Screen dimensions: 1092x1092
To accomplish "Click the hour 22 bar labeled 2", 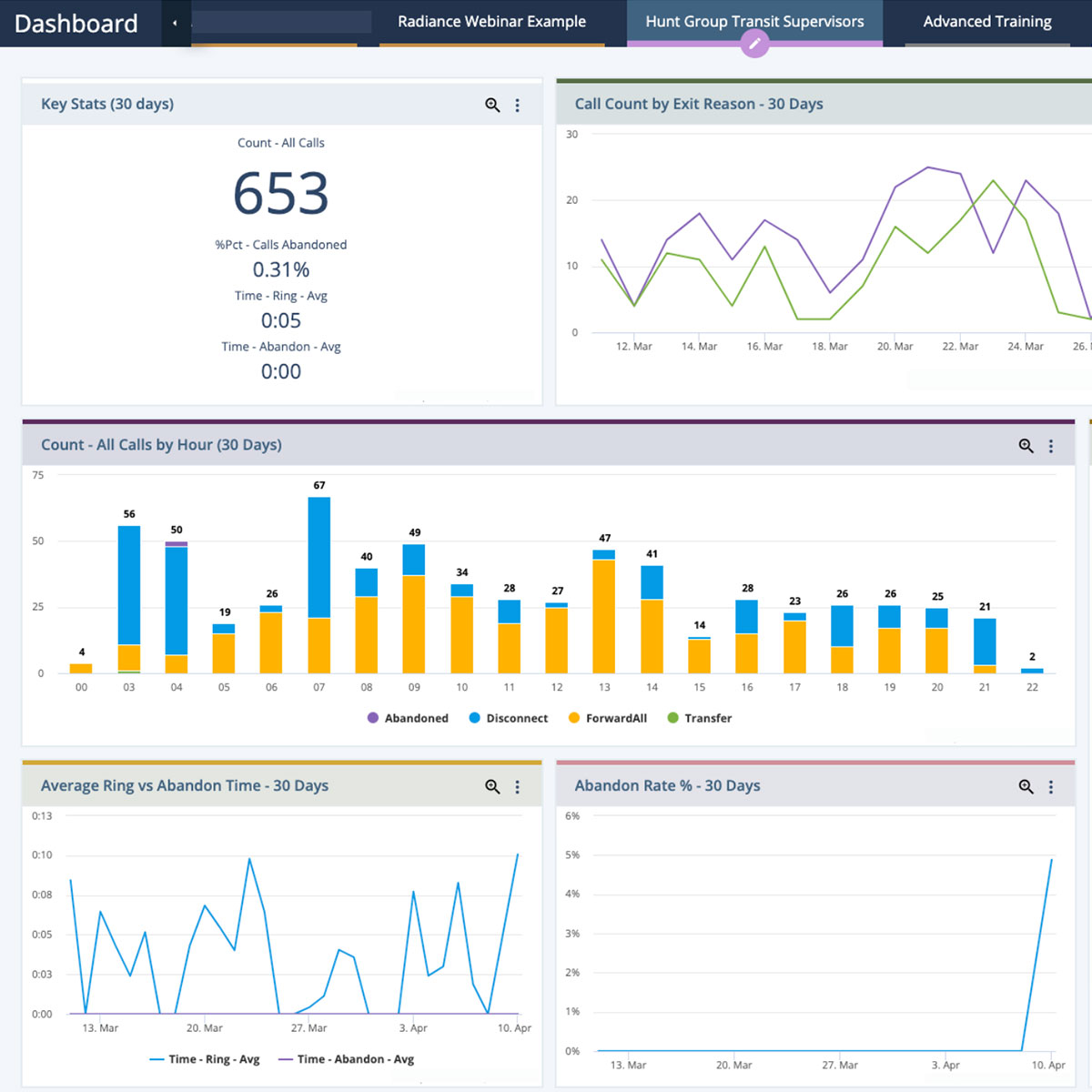I will tap(1032, 671).
